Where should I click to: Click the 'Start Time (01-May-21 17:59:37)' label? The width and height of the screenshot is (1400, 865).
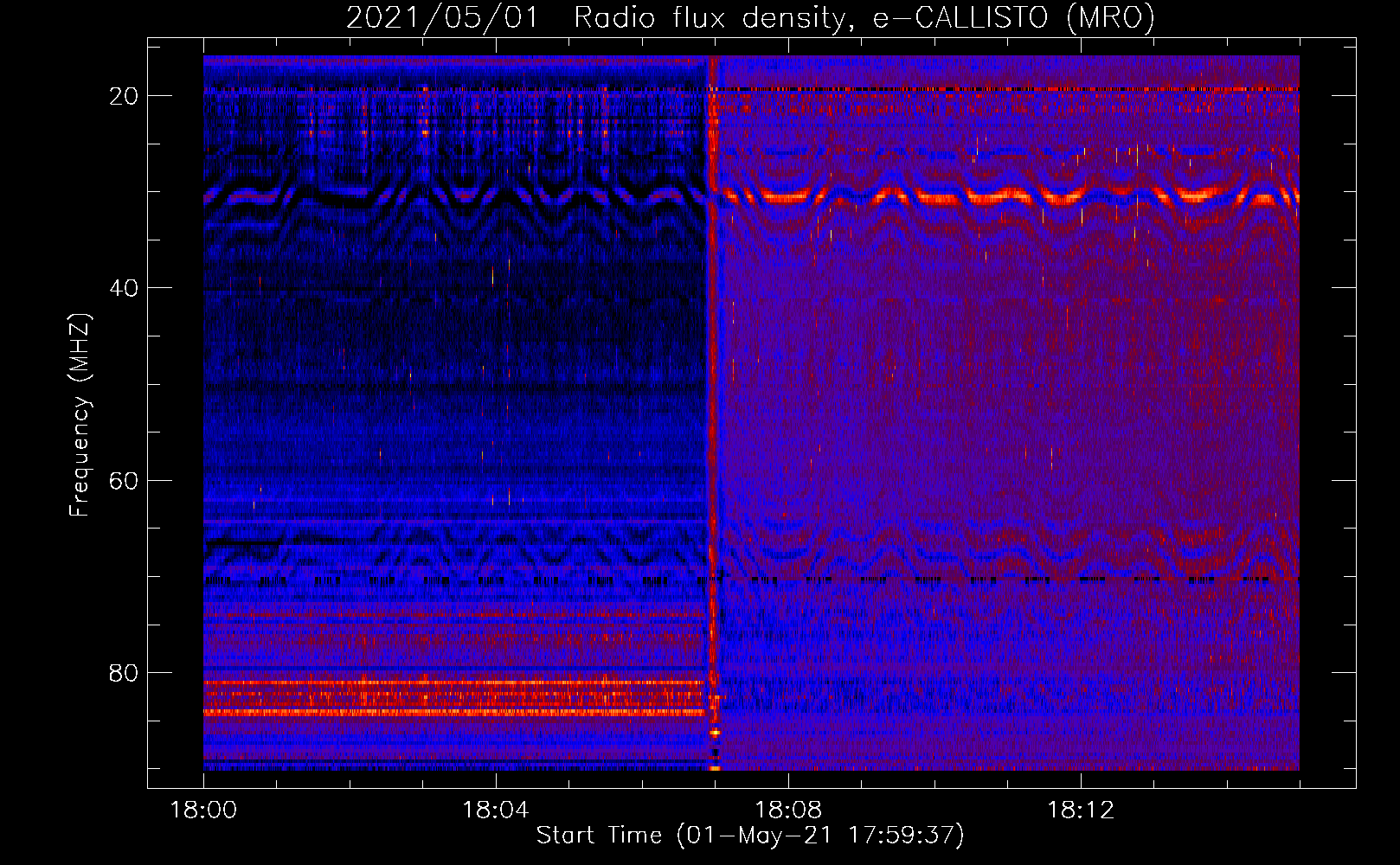click(750, 836)
